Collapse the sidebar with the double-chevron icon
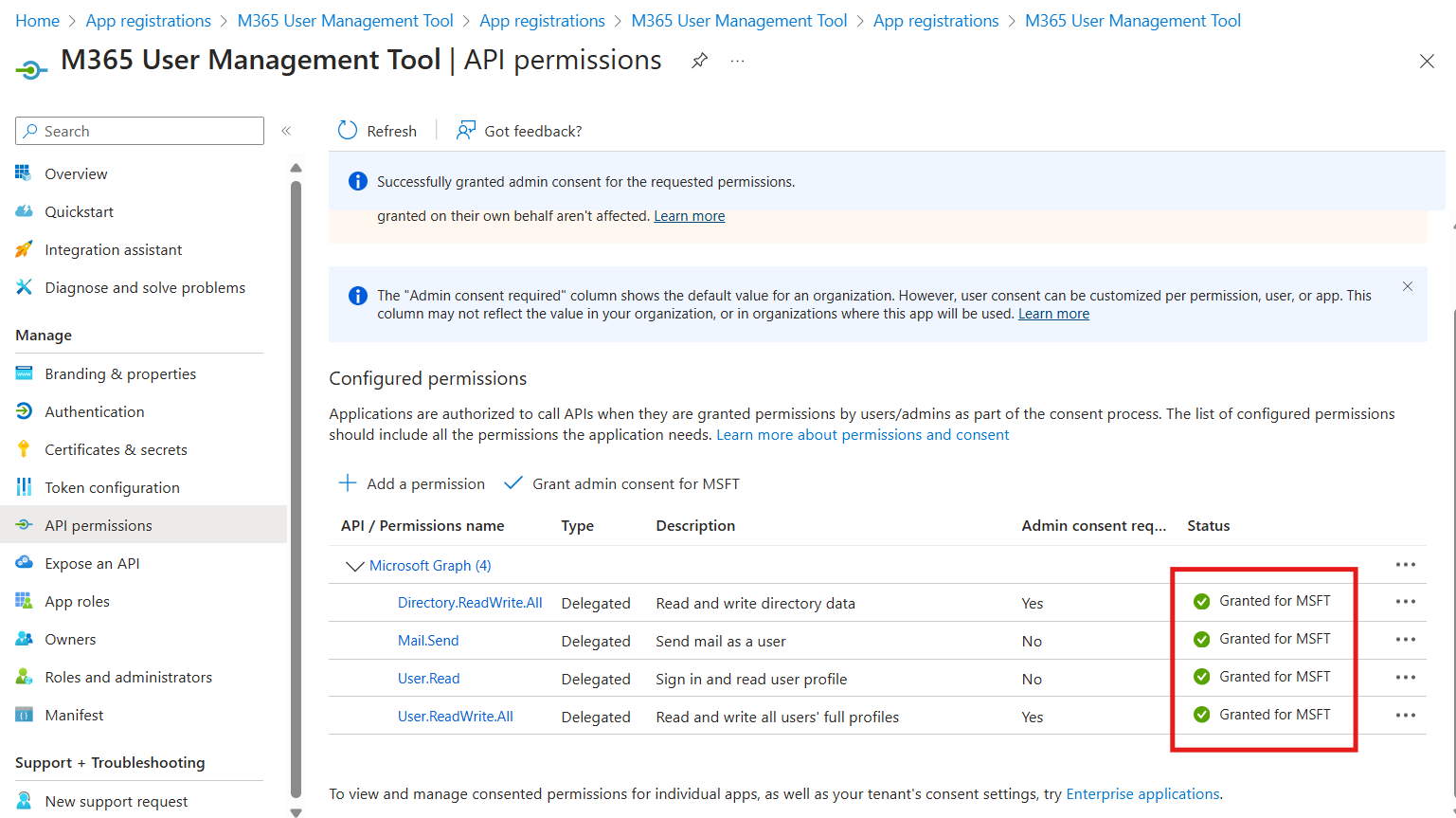1456x818 pixels. pos(286,131)
